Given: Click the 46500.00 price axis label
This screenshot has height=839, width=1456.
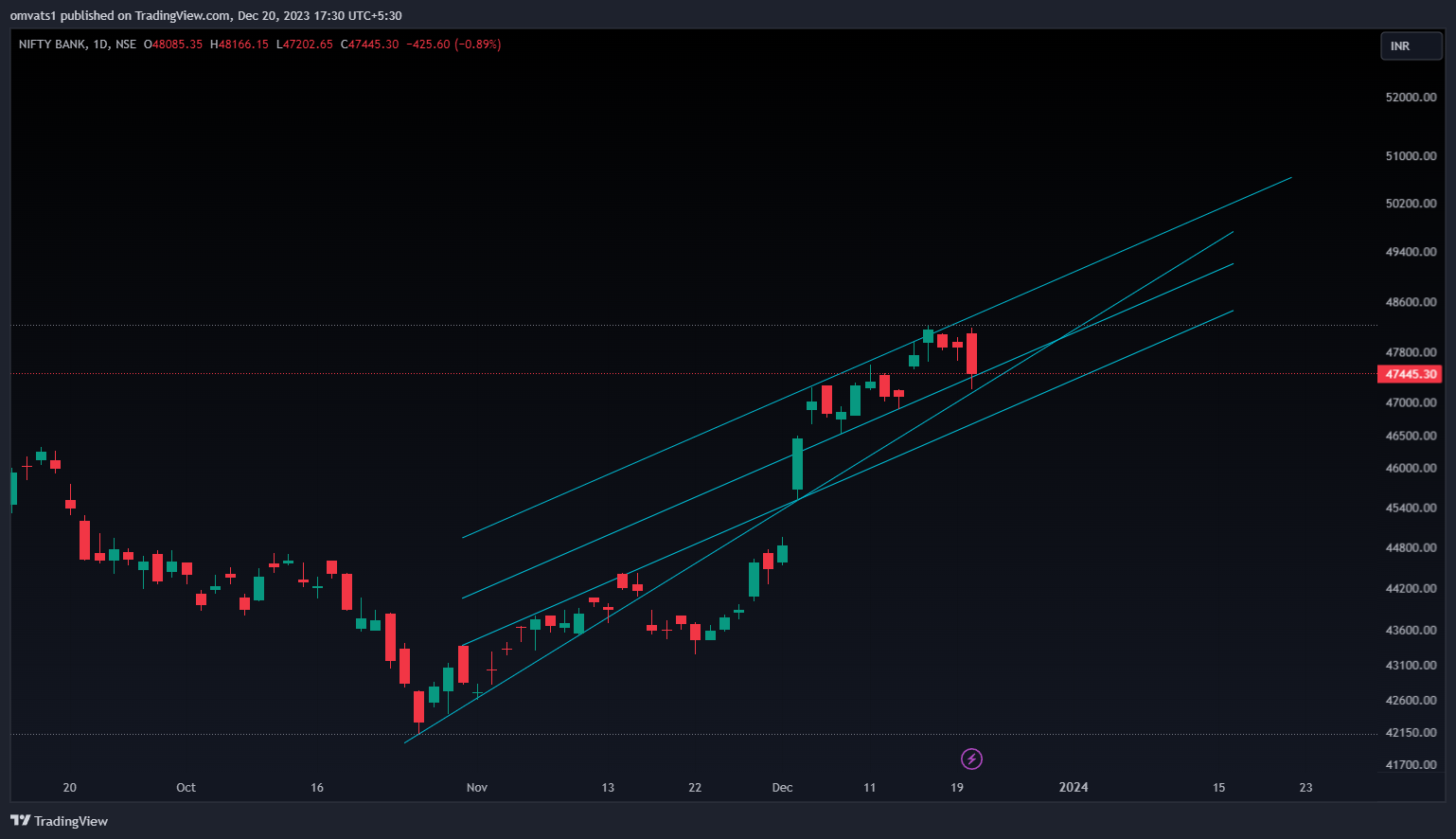Looking at the screenshot, I should click(x=1411, y=436).
